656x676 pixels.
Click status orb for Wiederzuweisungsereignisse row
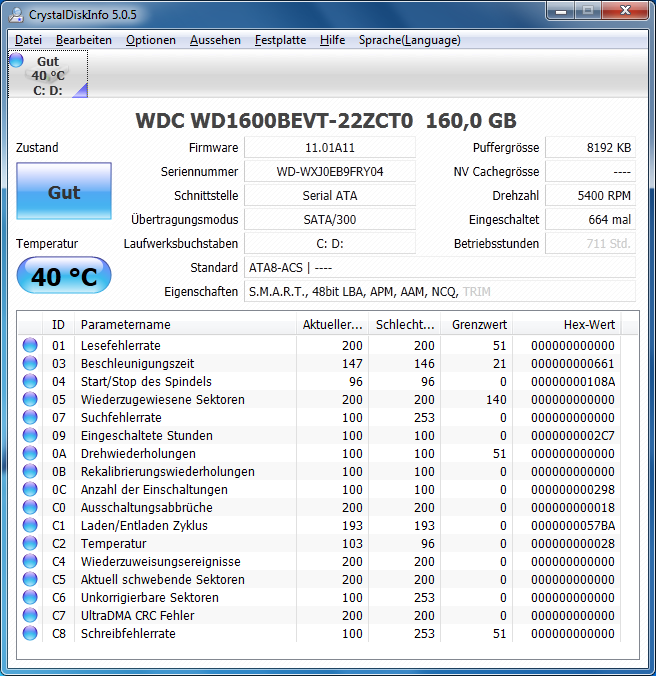pos(30,561)
